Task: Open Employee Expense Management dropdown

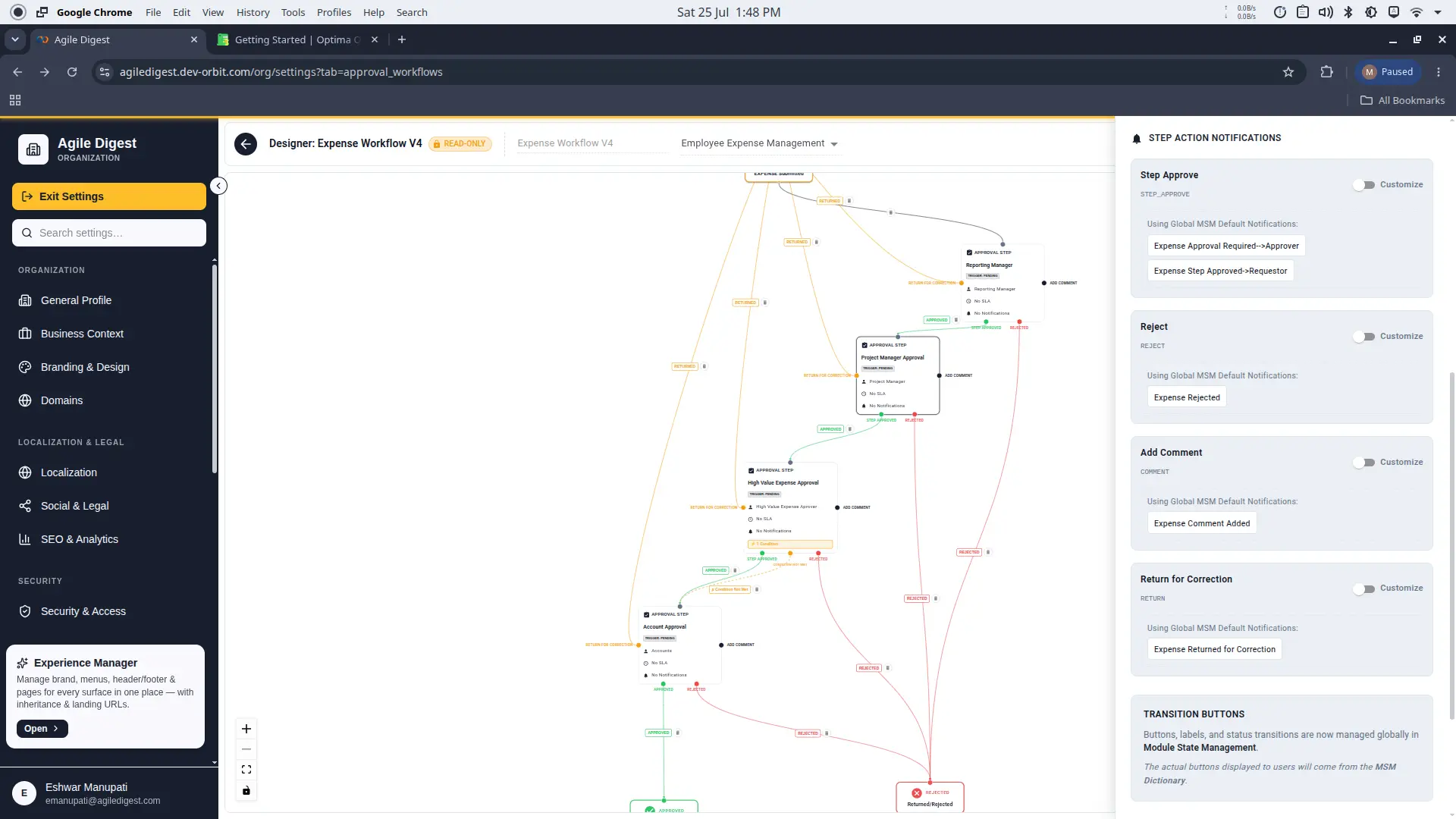Action: (x=759, y=143)
